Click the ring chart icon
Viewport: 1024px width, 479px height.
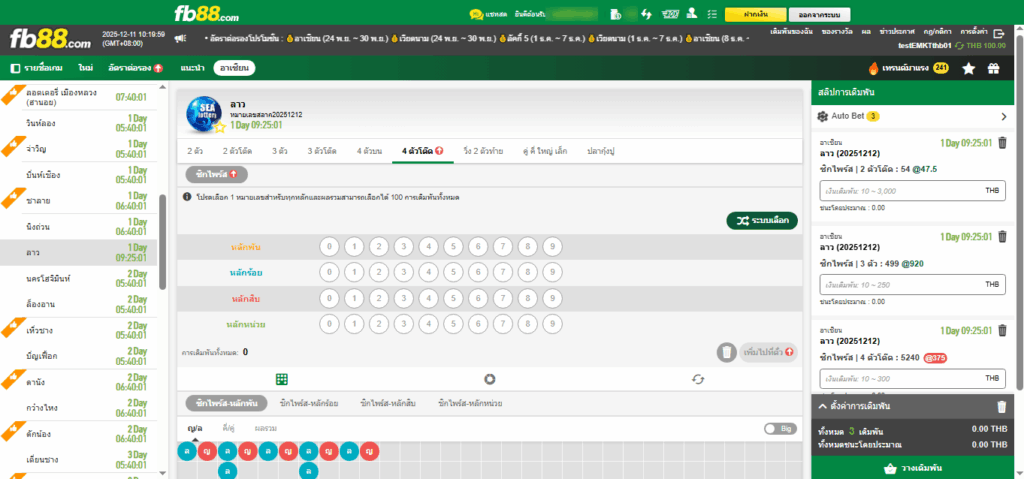(490, 379)
